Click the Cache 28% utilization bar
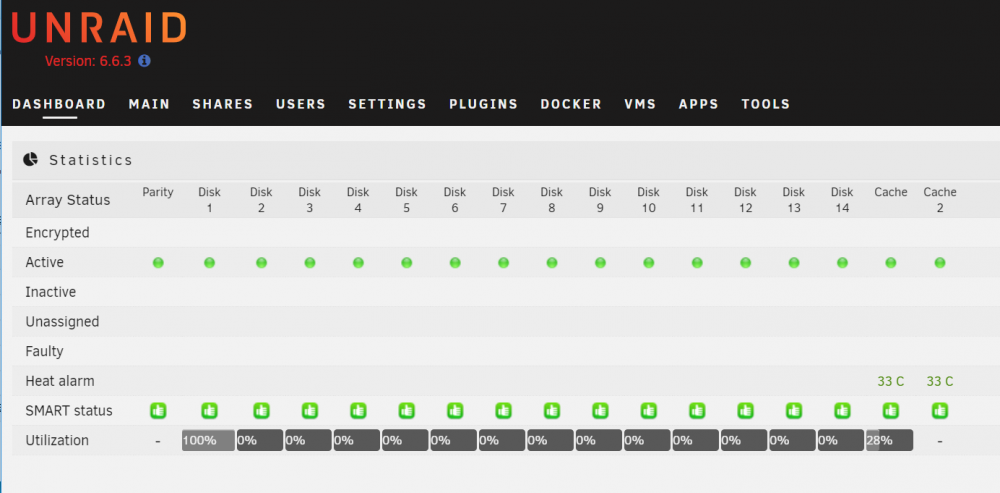This screenshot has width=1000, height=493. point(889,440)
